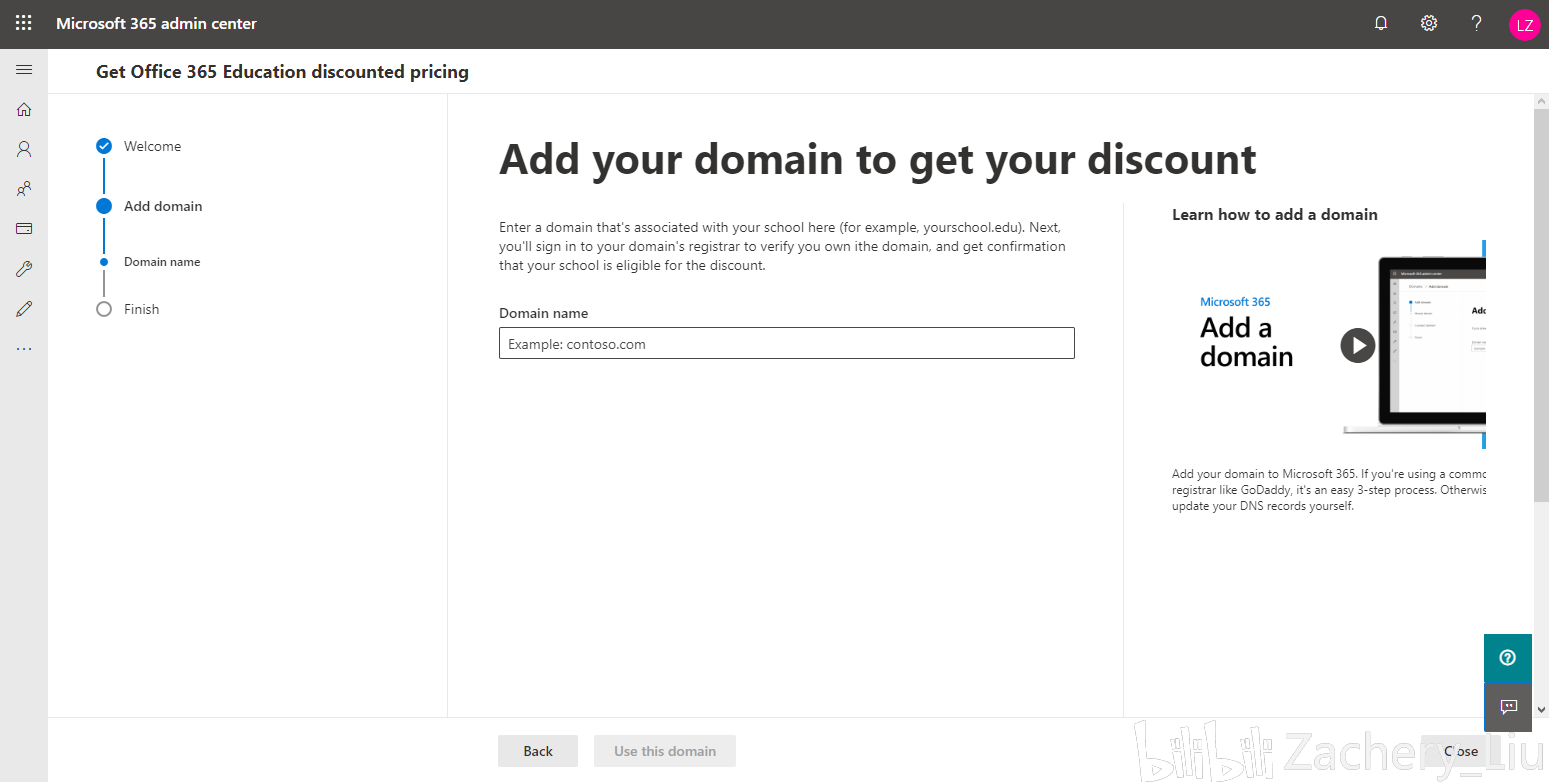Screen dimensions: 1549x782
Task: Click the vertical scrollbar thumb
Action: coord(1541,305)
